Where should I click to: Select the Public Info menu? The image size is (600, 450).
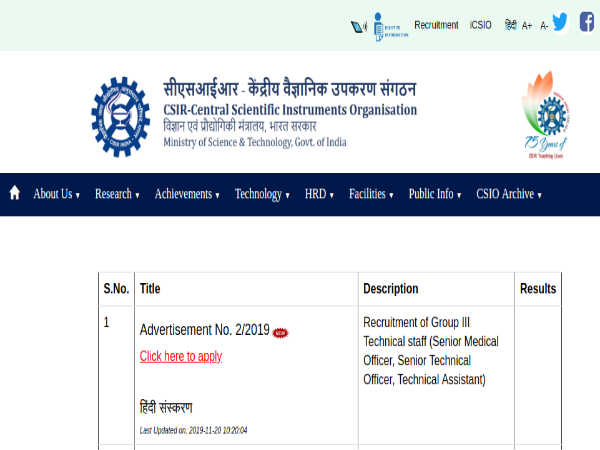435,194
